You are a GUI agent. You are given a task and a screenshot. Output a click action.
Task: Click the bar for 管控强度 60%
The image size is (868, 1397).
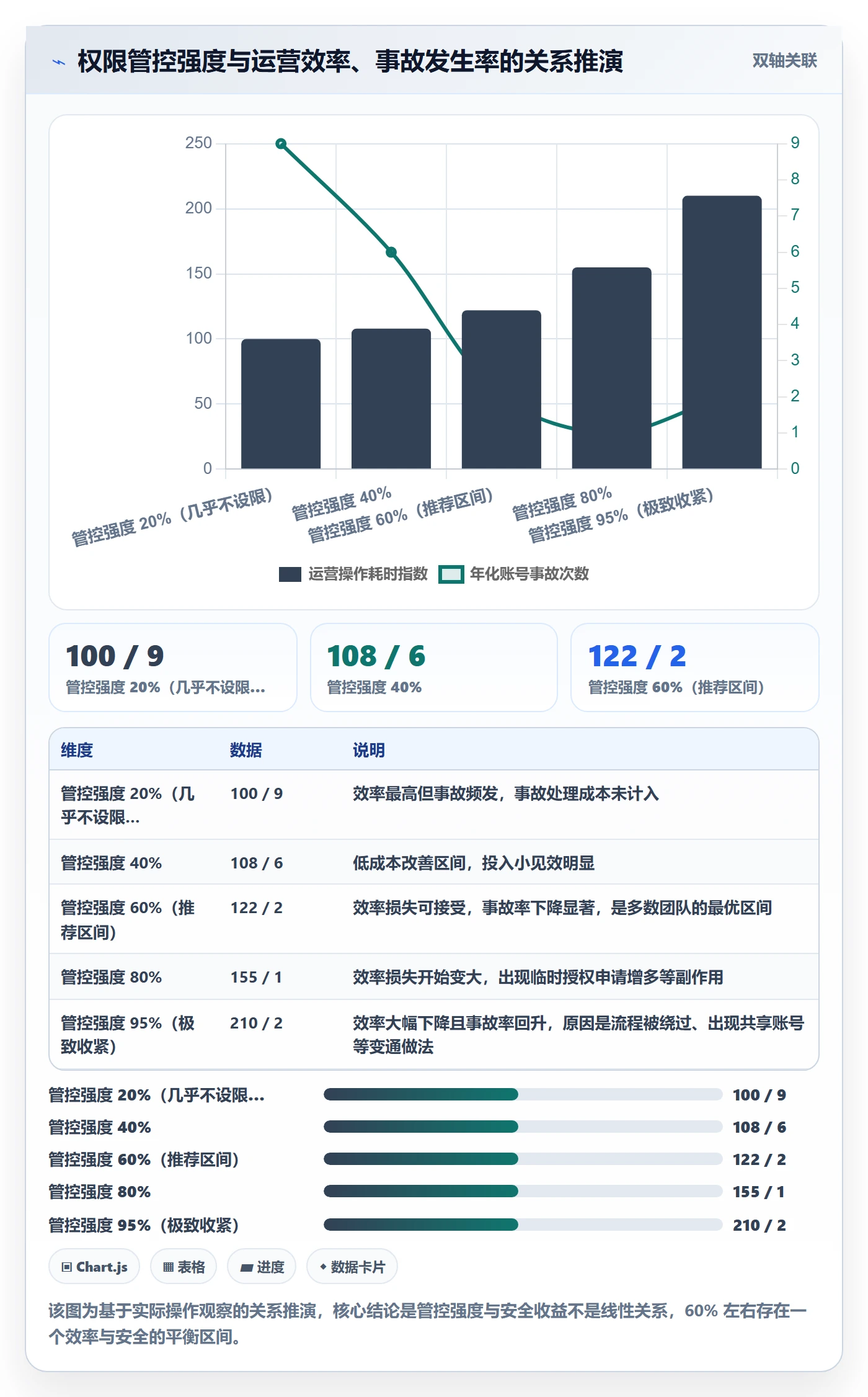pos(502,390)
